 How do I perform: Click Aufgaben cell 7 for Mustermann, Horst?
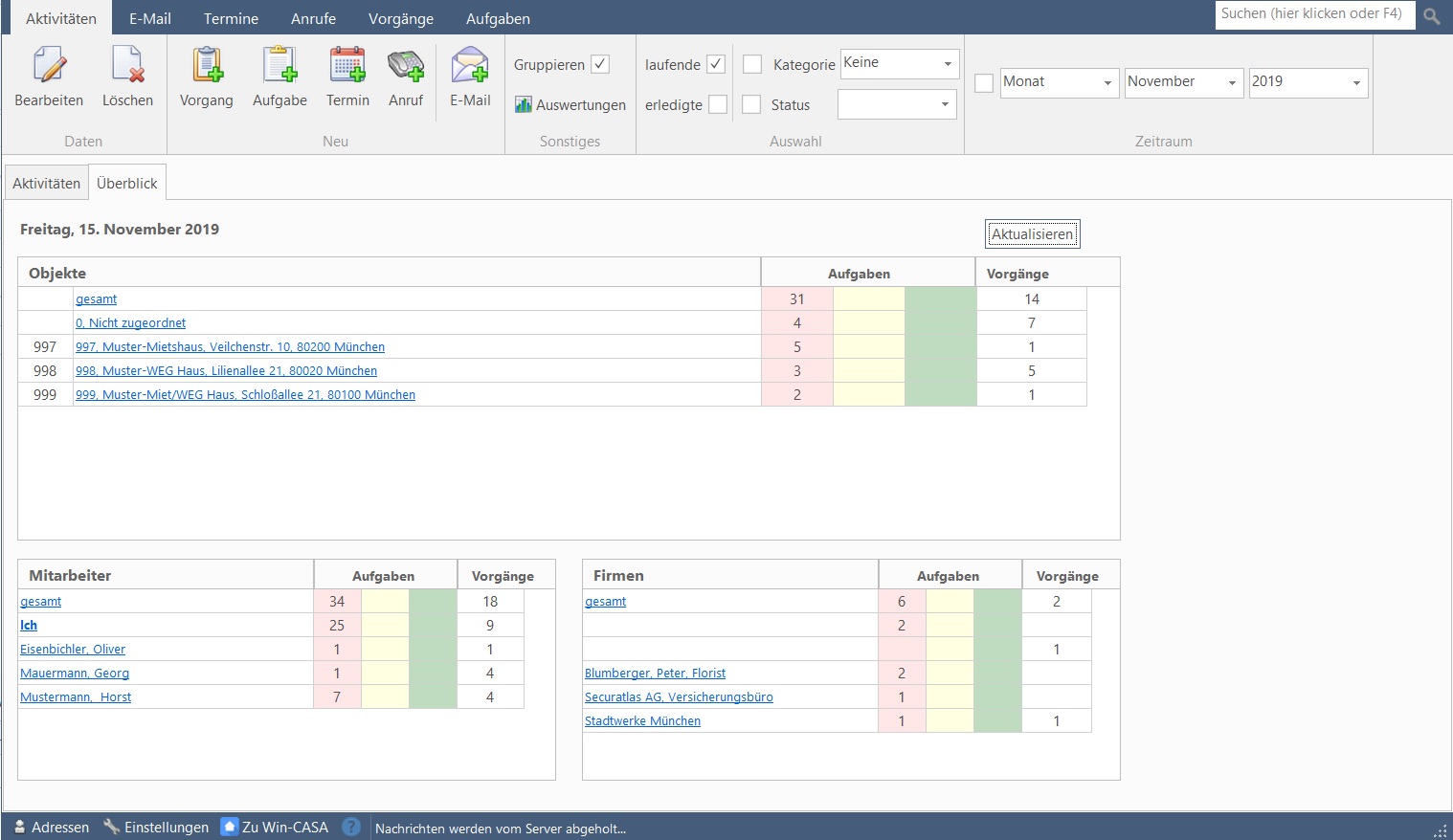[337, 697]
